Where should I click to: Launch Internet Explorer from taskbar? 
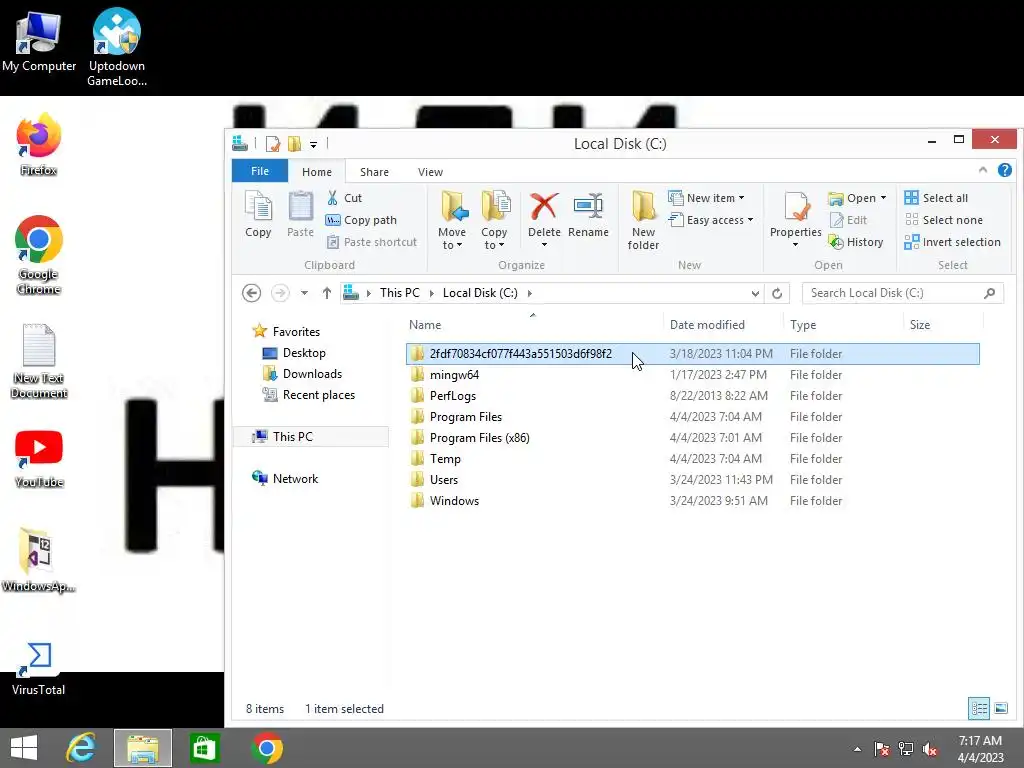(82, 748)
